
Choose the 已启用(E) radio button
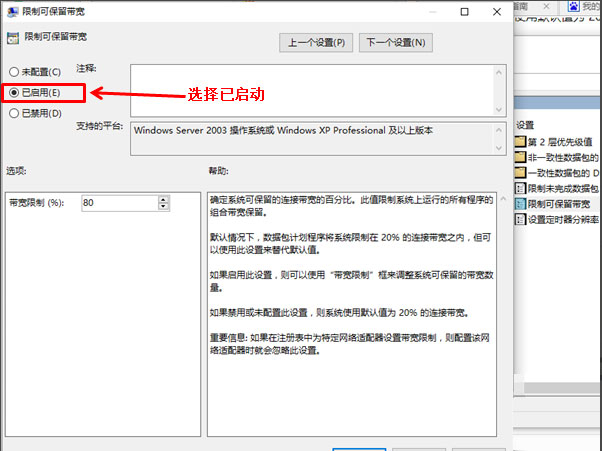point(13,92)
